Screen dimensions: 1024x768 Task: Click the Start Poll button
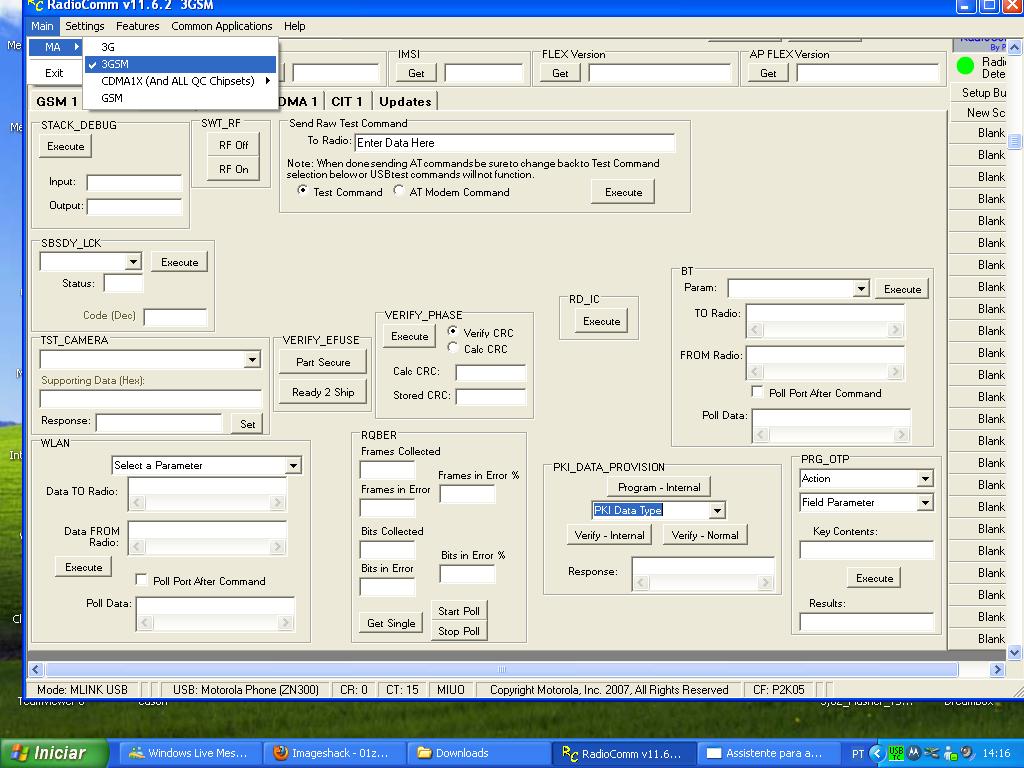[x=458, y=611]
